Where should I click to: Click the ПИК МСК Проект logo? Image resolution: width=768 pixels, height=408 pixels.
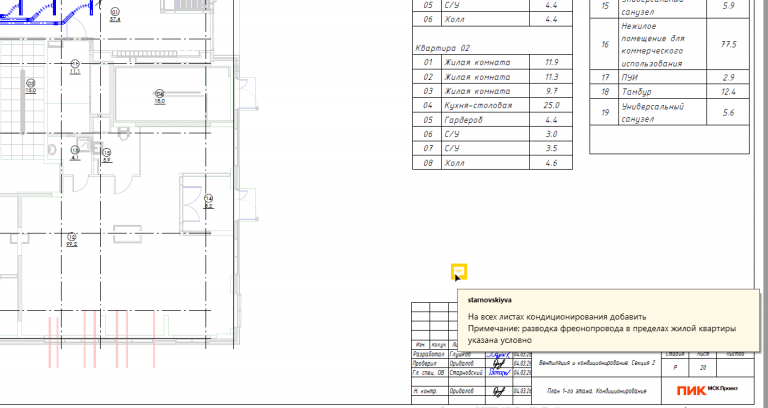tap(707, 390)
